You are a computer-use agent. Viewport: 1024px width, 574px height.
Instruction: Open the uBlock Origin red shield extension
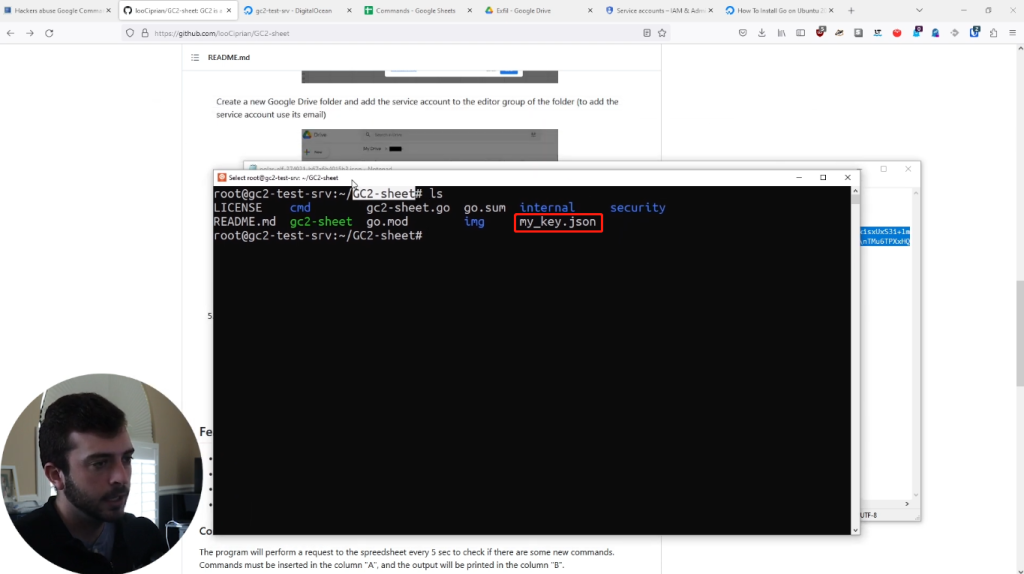[x=820, y=32]
